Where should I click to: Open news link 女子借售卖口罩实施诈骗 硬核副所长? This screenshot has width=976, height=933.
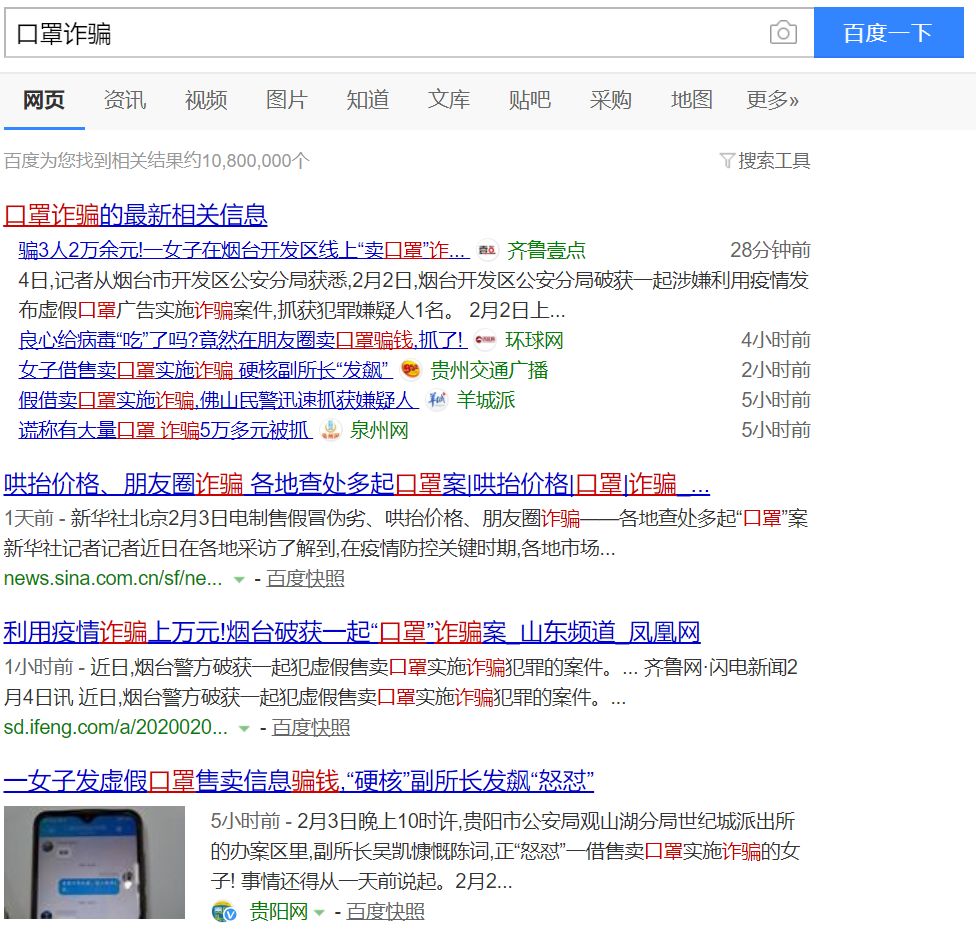(x=205, y=370)
